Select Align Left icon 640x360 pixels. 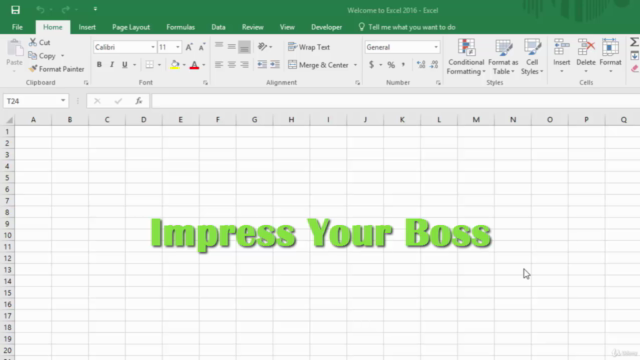click(219, 64)
